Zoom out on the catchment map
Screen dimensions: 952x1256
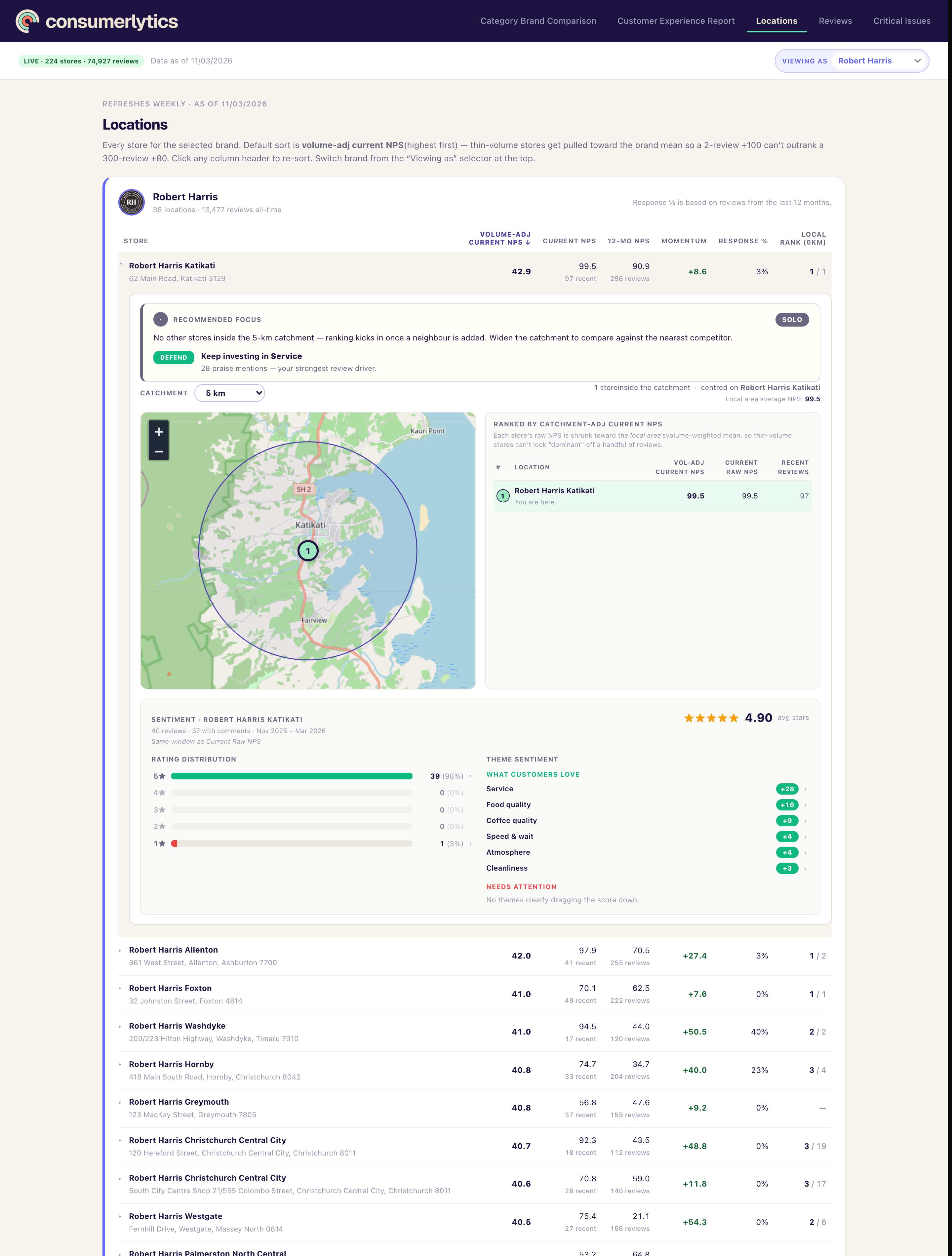coord(159,452)
